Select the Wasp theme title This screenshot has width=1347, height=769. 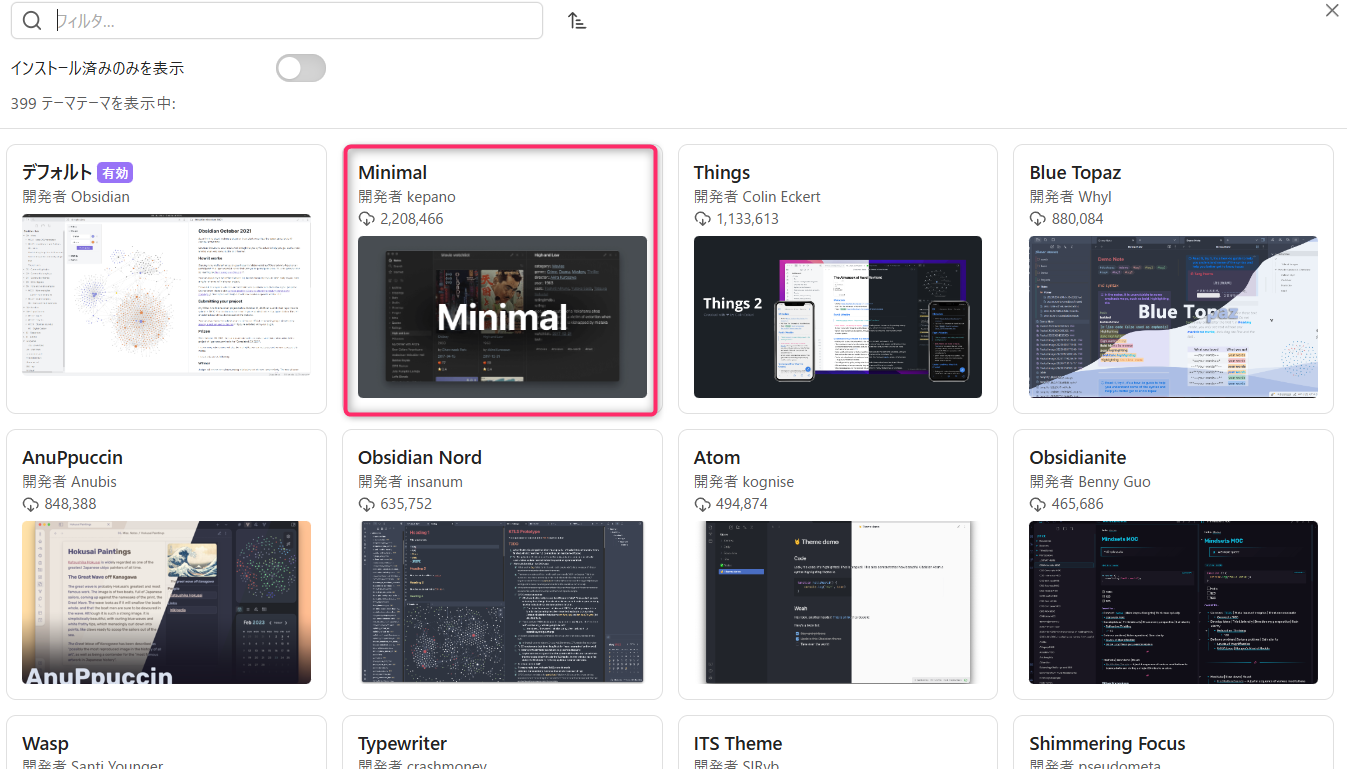(x=45, y=743)
